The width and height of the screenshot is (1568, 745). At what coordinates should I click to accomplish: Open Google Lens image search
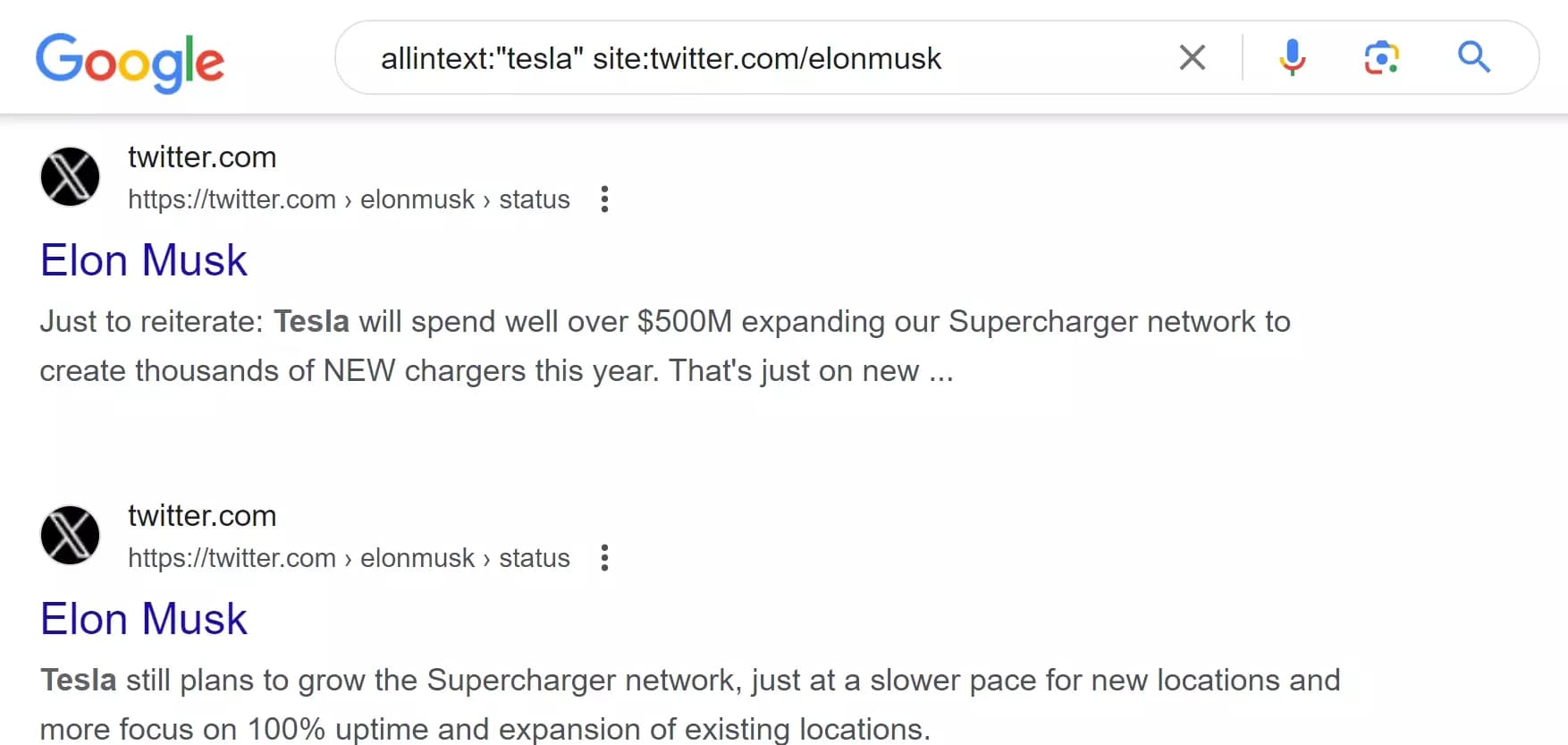[x=1381, y=58]
